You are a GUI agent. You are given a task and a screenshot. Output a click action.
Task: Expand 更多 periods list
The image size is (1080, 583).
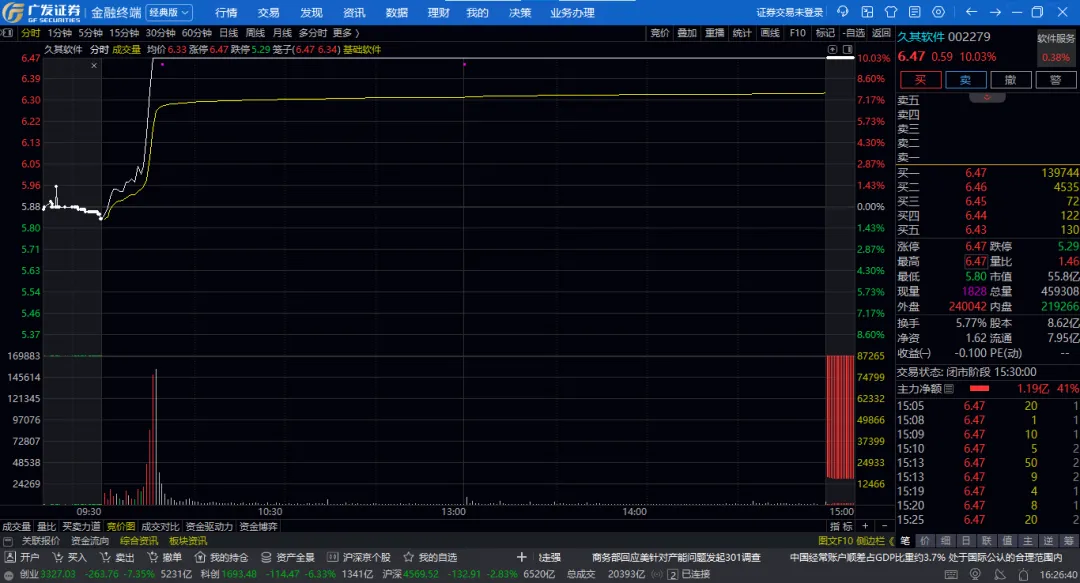coord(346,32)
